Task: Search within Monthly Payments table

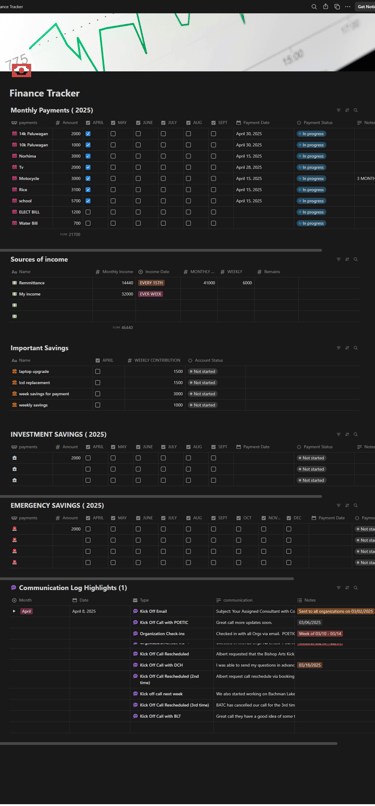Action: tap(355, 110)
